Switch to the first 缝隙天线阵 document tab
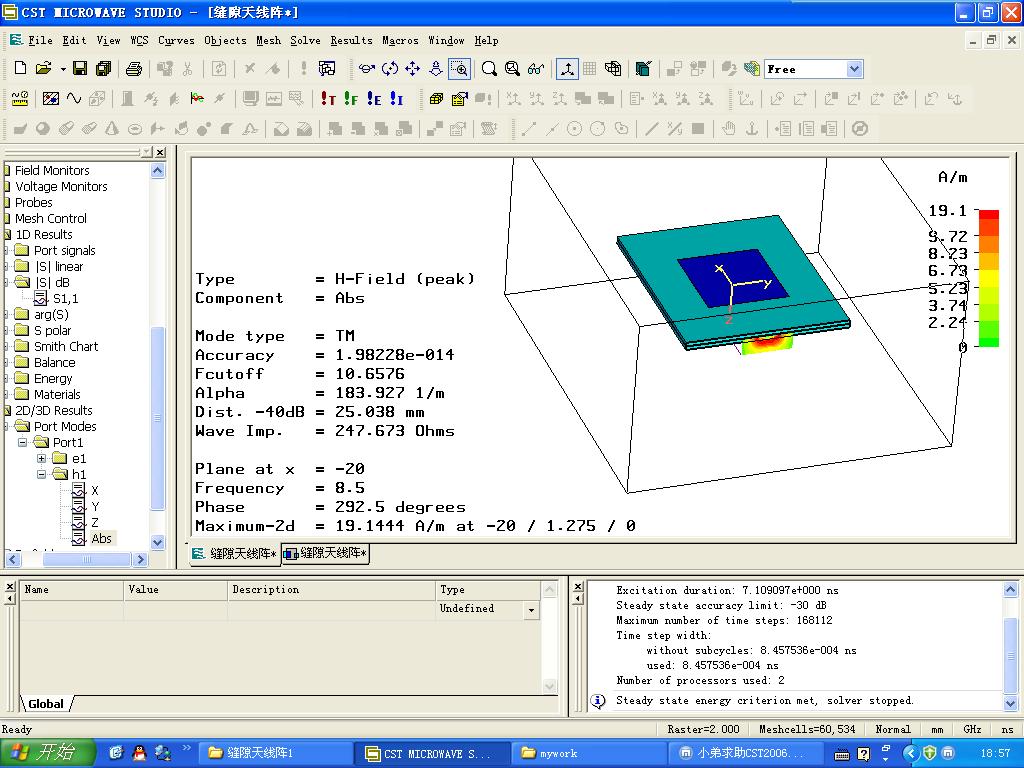Image resolution: width=1024 pixels, height=768 pixels. pos(235,554)
